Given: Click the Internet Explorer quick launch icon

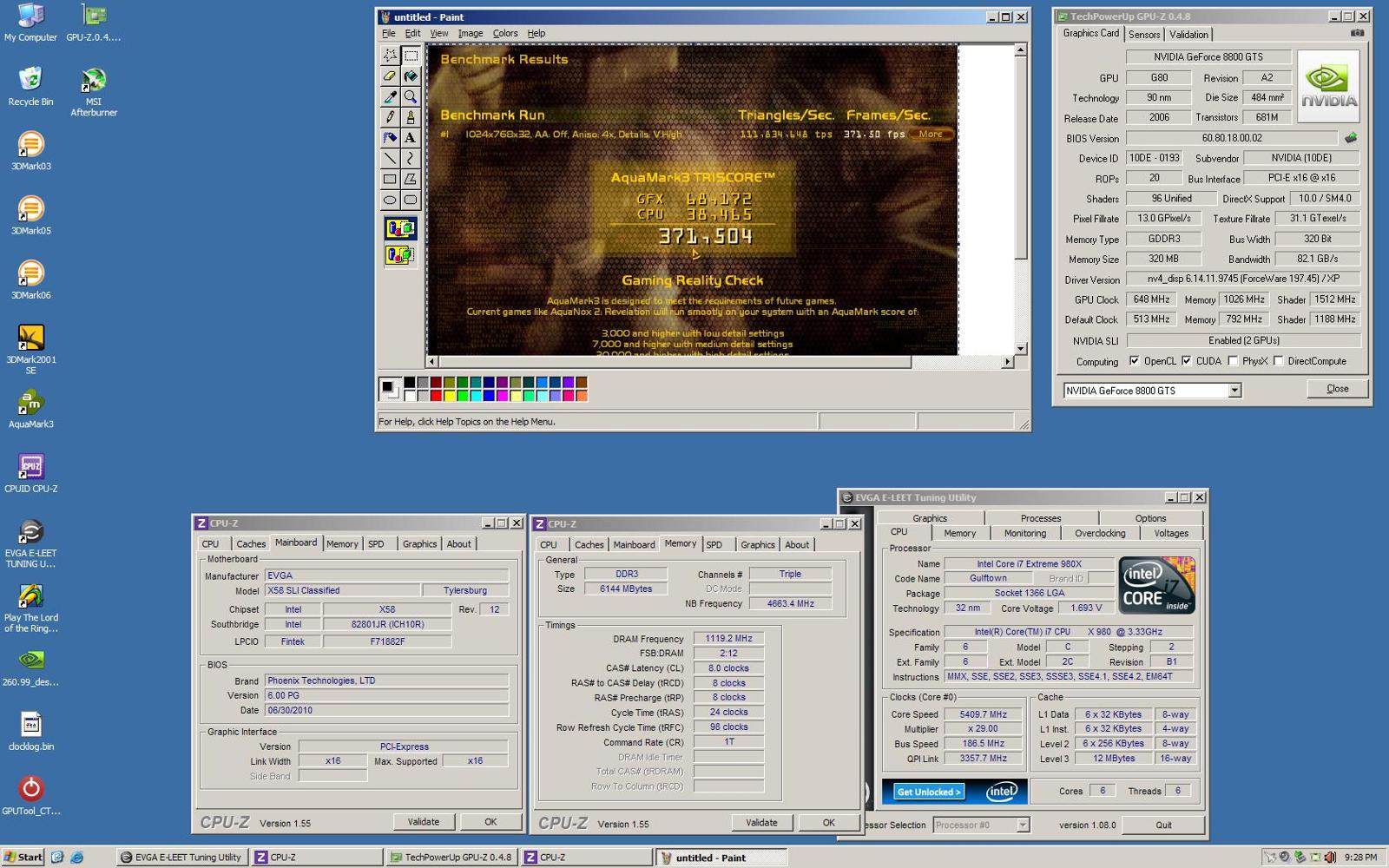Looking at the screenshot, I should point(76,857).
